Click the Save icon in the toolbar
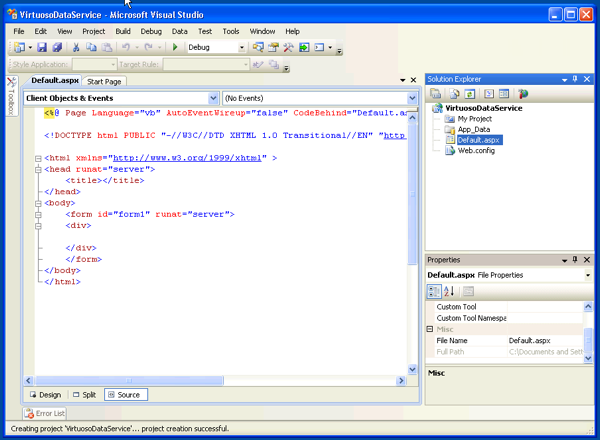Viewport: 600px width, 440px height. (43, 47)
